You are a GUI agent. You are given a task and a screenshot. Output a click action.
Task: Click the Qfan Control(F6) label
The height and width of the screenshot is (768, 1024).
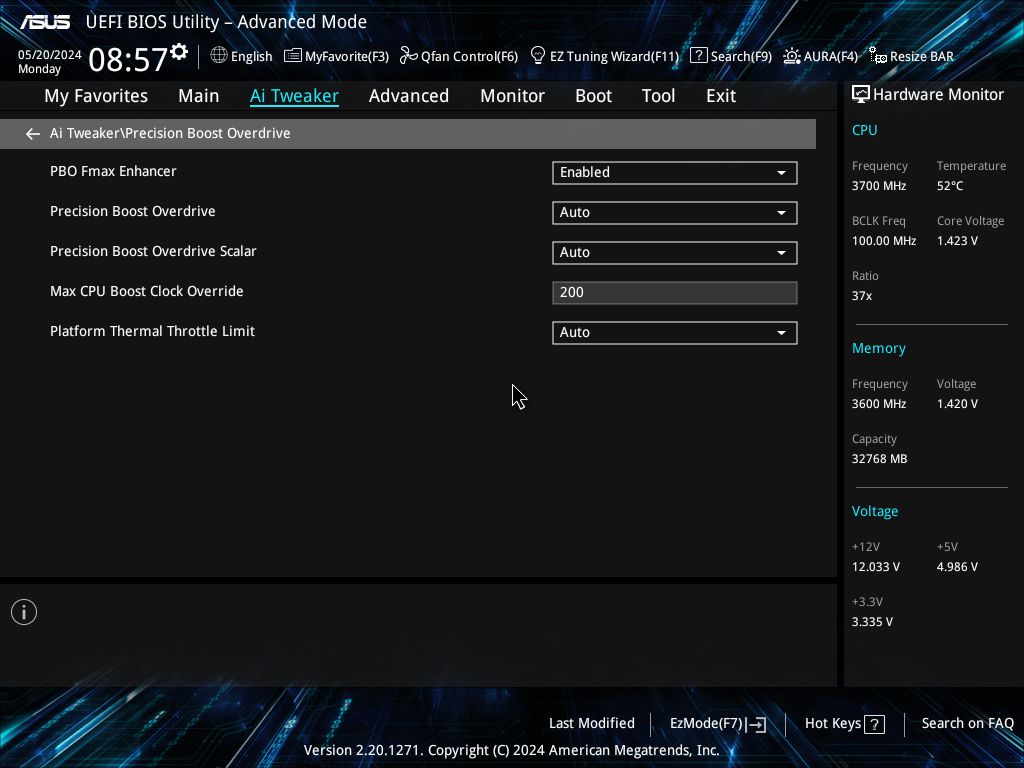tap(470, 56)
